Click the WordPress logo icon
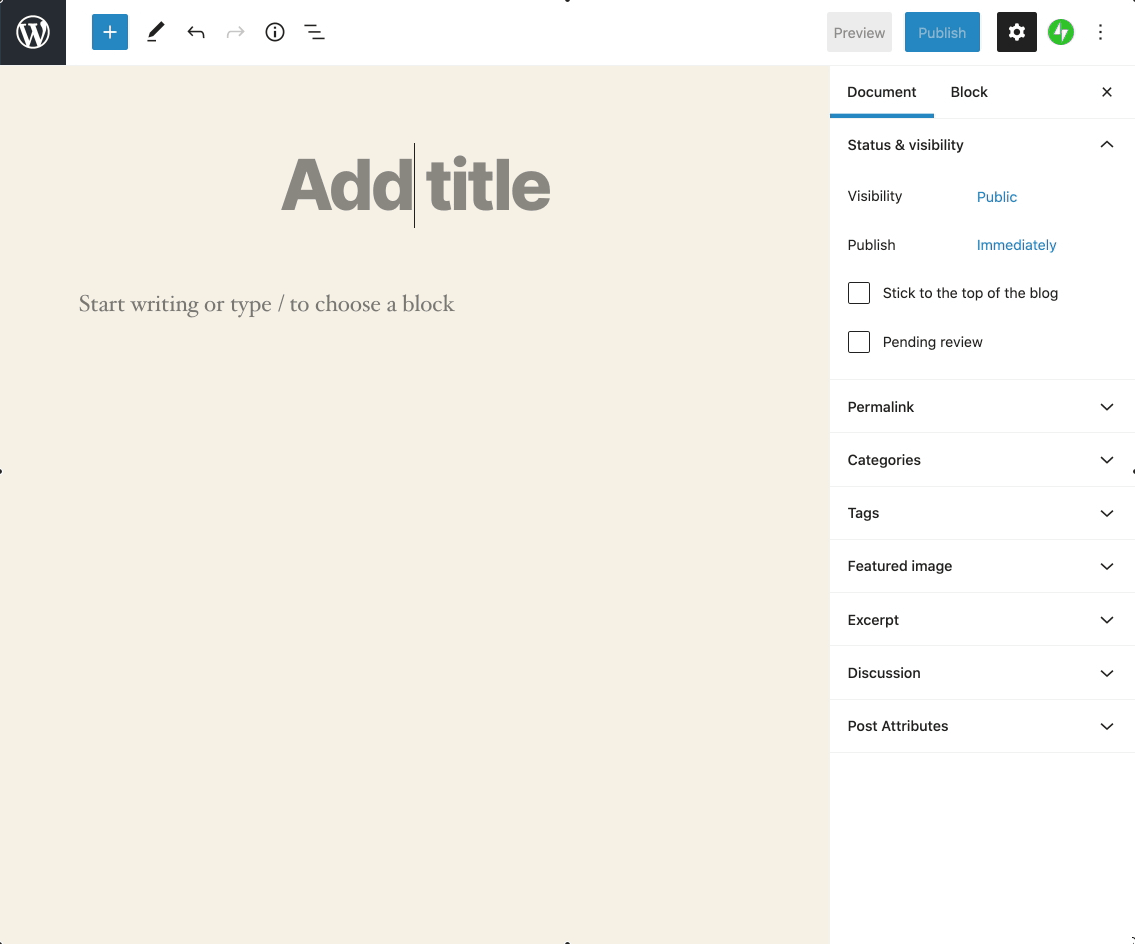 (33, 33)
